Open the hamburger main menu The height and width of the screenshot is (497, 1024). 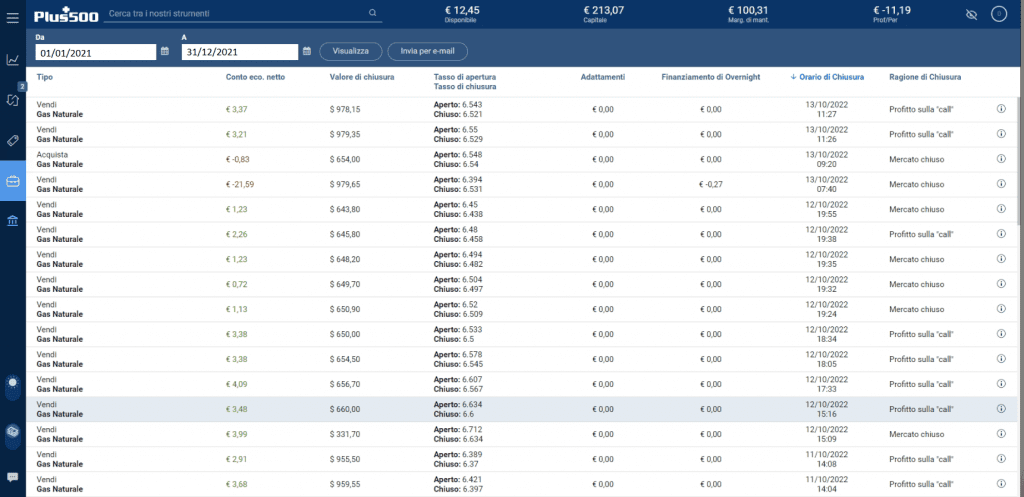point(12,17)
